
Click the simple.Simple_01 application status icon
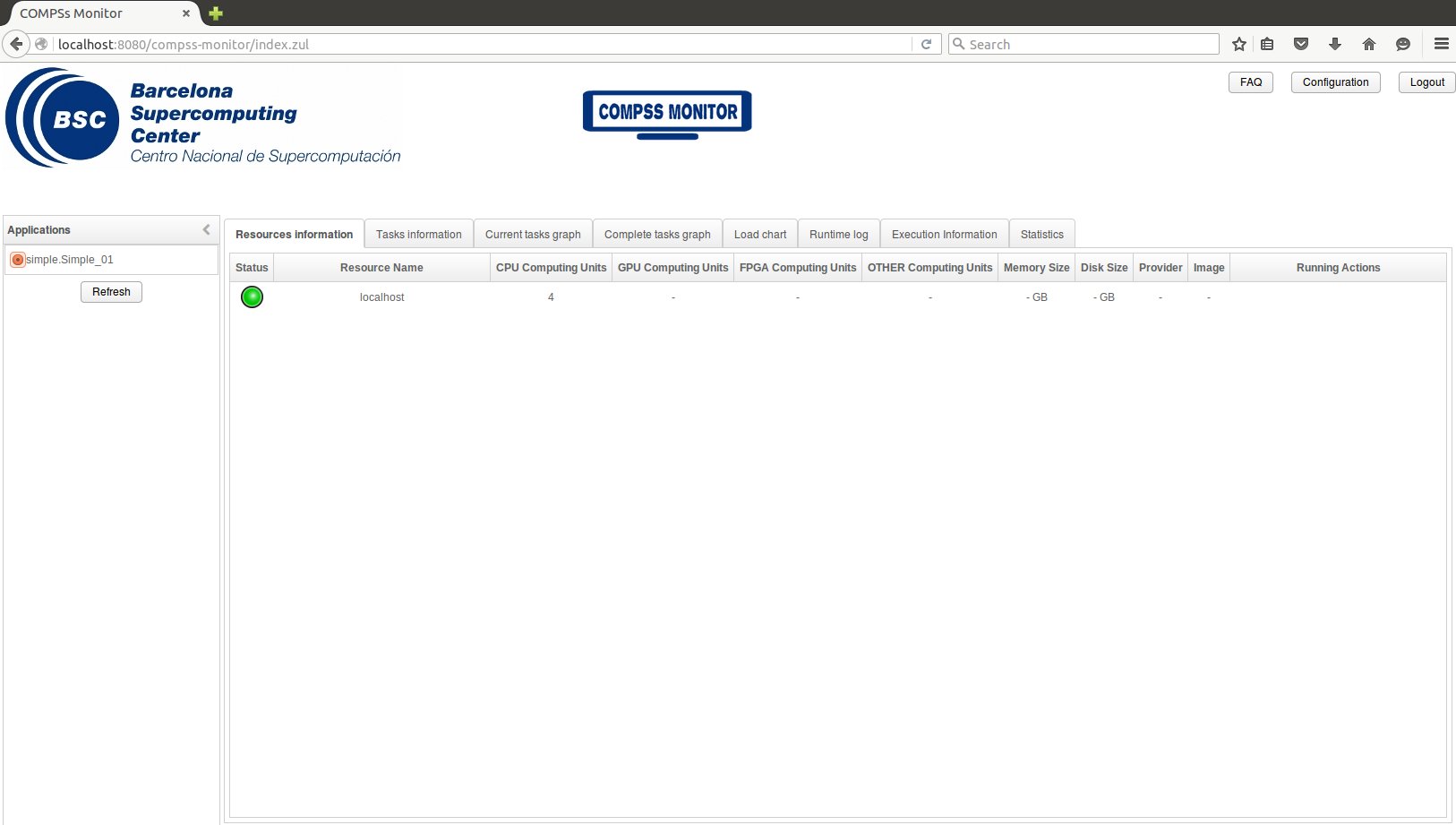(x=18, y=260)
